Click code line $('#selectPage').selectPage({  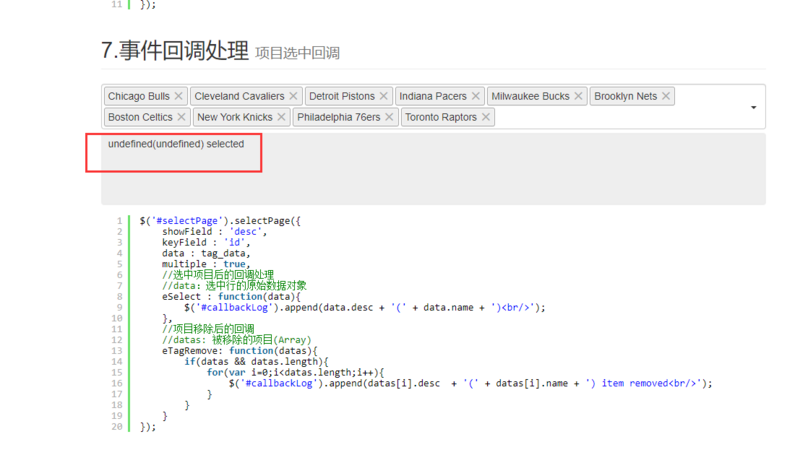[x=220, y=221]
